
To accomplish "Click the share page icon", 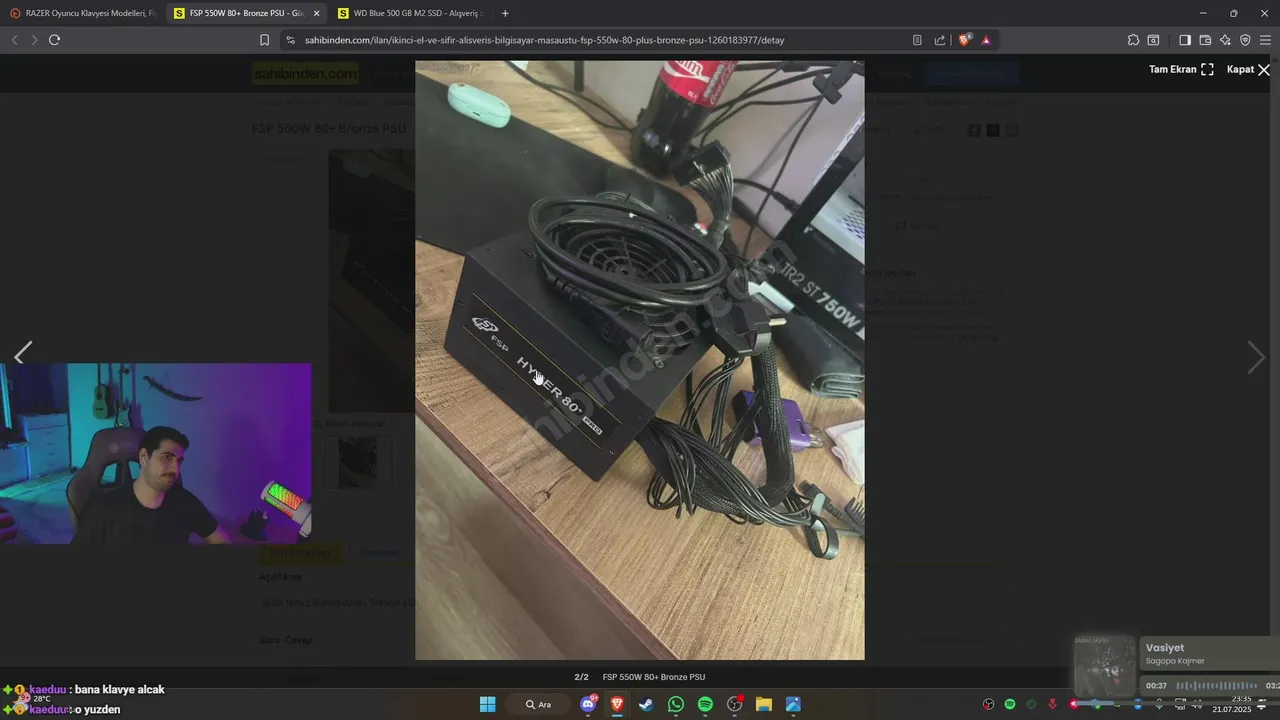I will coord(940,40).
